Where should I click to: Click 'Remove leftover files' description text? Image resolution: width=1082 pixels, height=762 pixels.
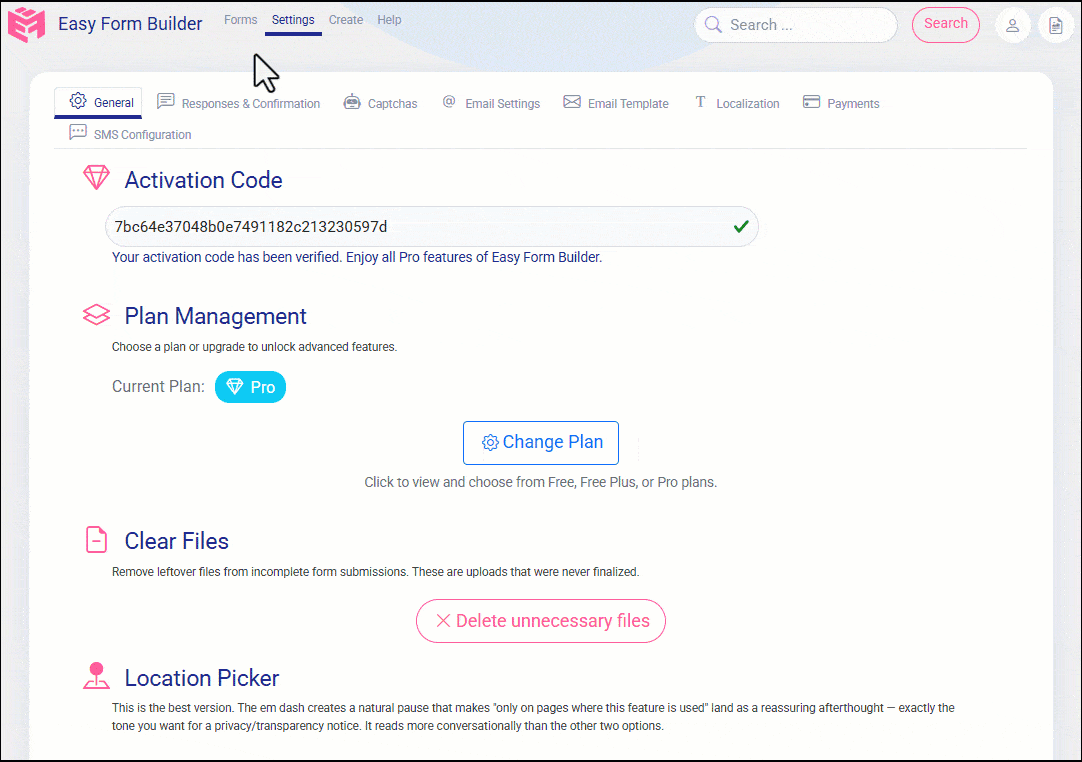[375, 572]
